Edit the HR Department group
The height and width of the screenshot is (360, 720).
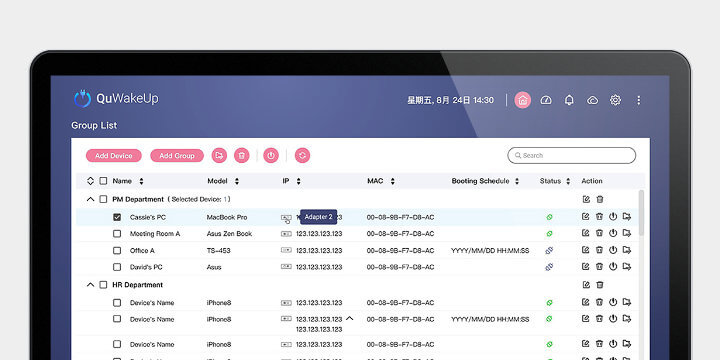[586, 285]
